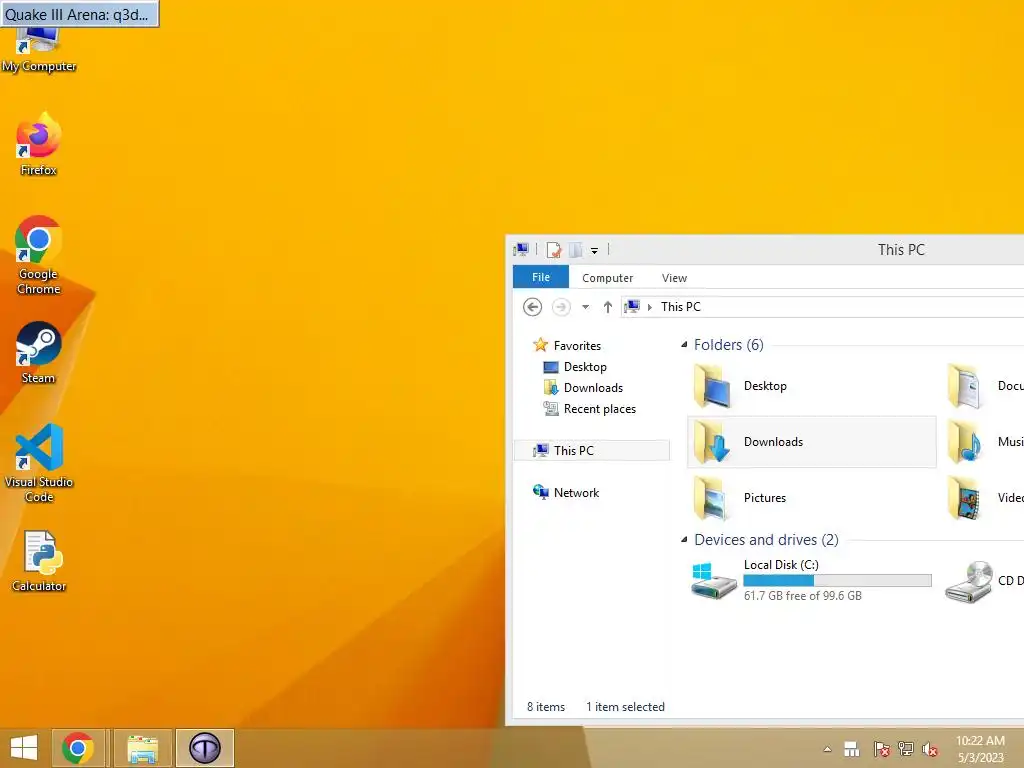Open the View ribbon tab
This screenshot has height=768, width=1024.
pyautogui.click(x=674, y=278)
